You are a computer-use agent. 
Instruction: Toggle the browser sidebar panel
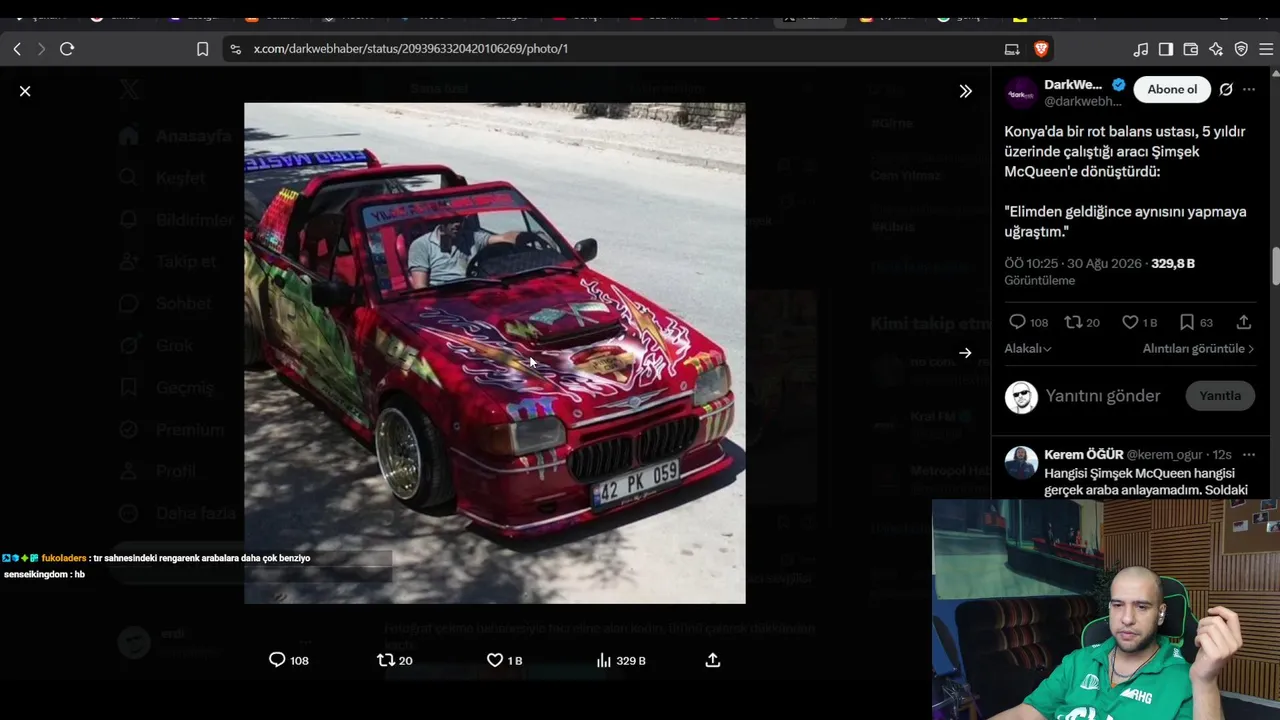[1166, 49]
